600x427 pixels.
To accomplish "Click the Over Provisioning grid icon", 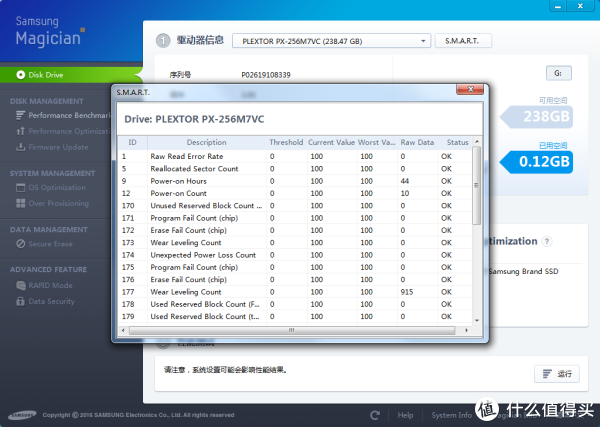I will click(21, 203).
